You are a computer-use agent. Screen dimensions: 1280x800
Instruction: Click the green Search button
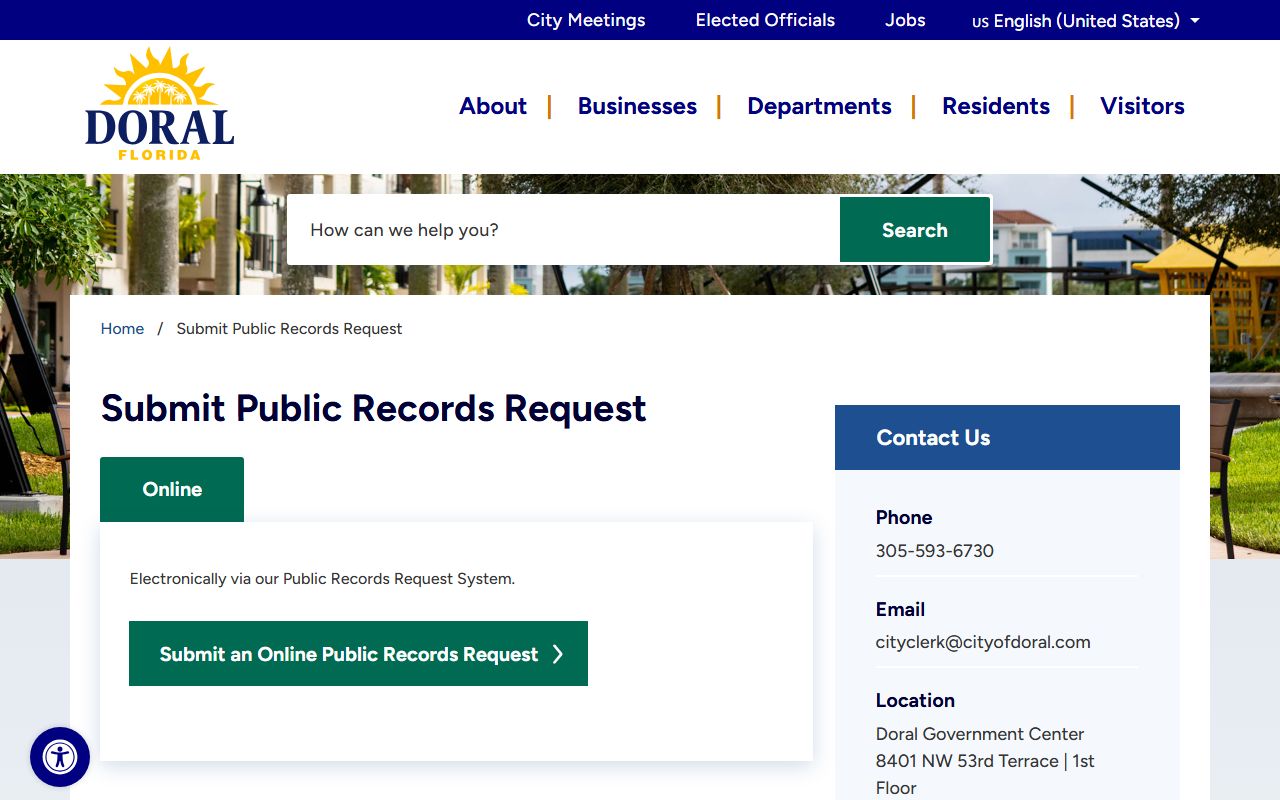[x=915, y=230]
